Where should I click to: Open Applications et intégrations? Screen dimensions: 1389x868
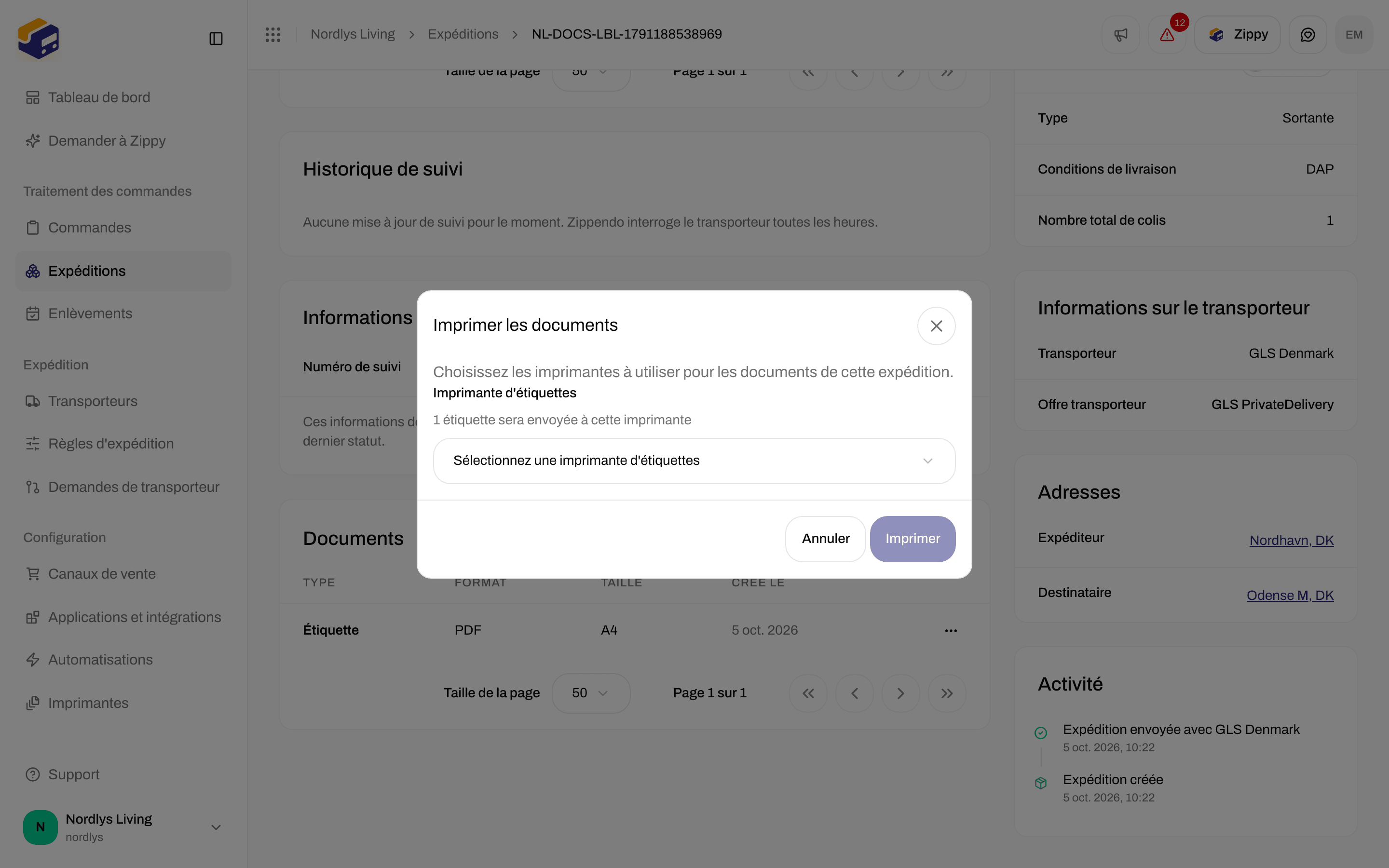(123, 617)
